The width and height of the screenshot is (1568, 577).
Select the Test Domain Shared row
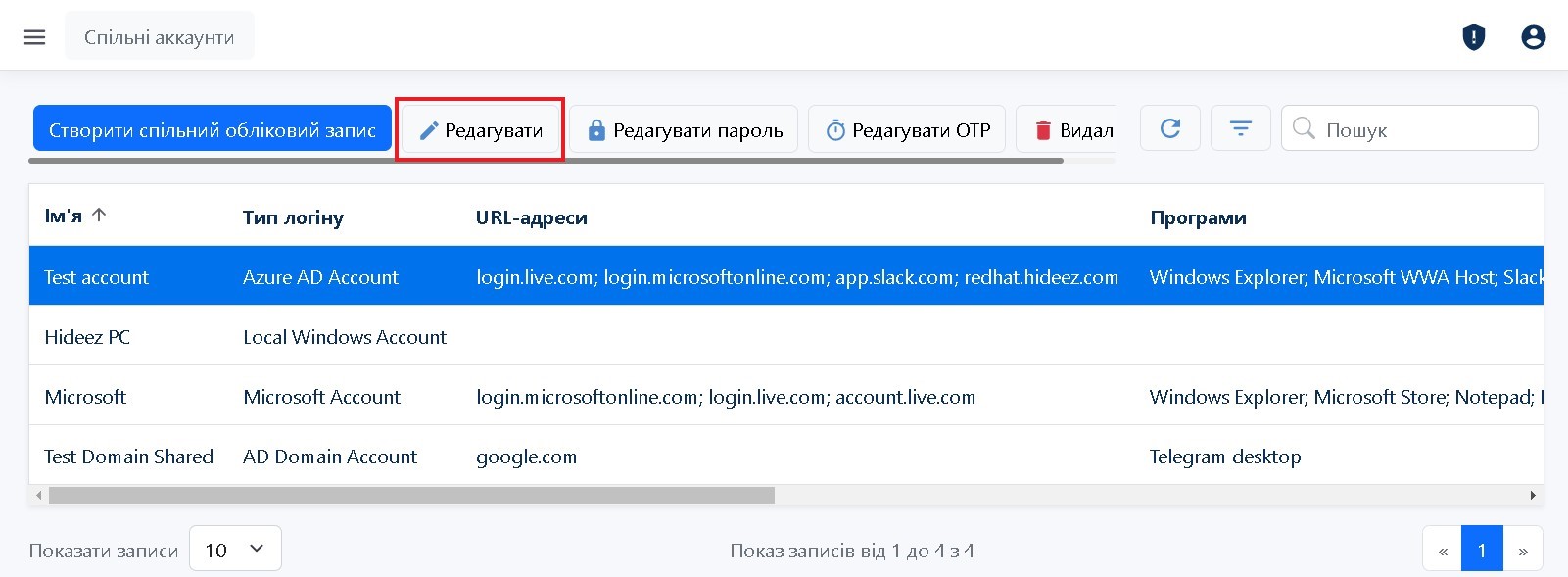click(128, 457)
